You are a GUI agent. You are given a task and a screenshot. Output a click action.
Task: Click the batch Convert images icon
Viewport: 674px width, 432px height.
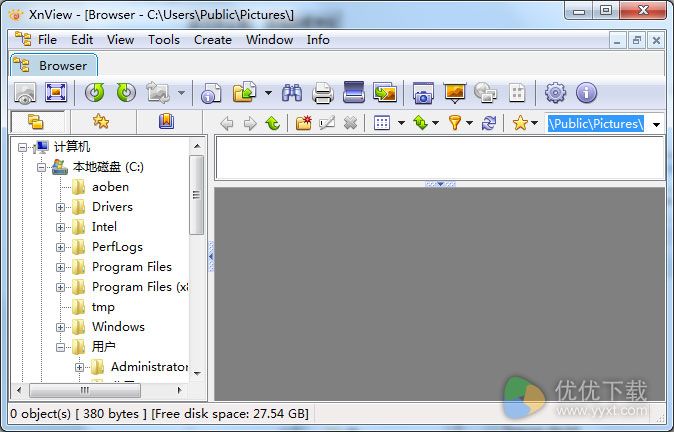[385, 92]
